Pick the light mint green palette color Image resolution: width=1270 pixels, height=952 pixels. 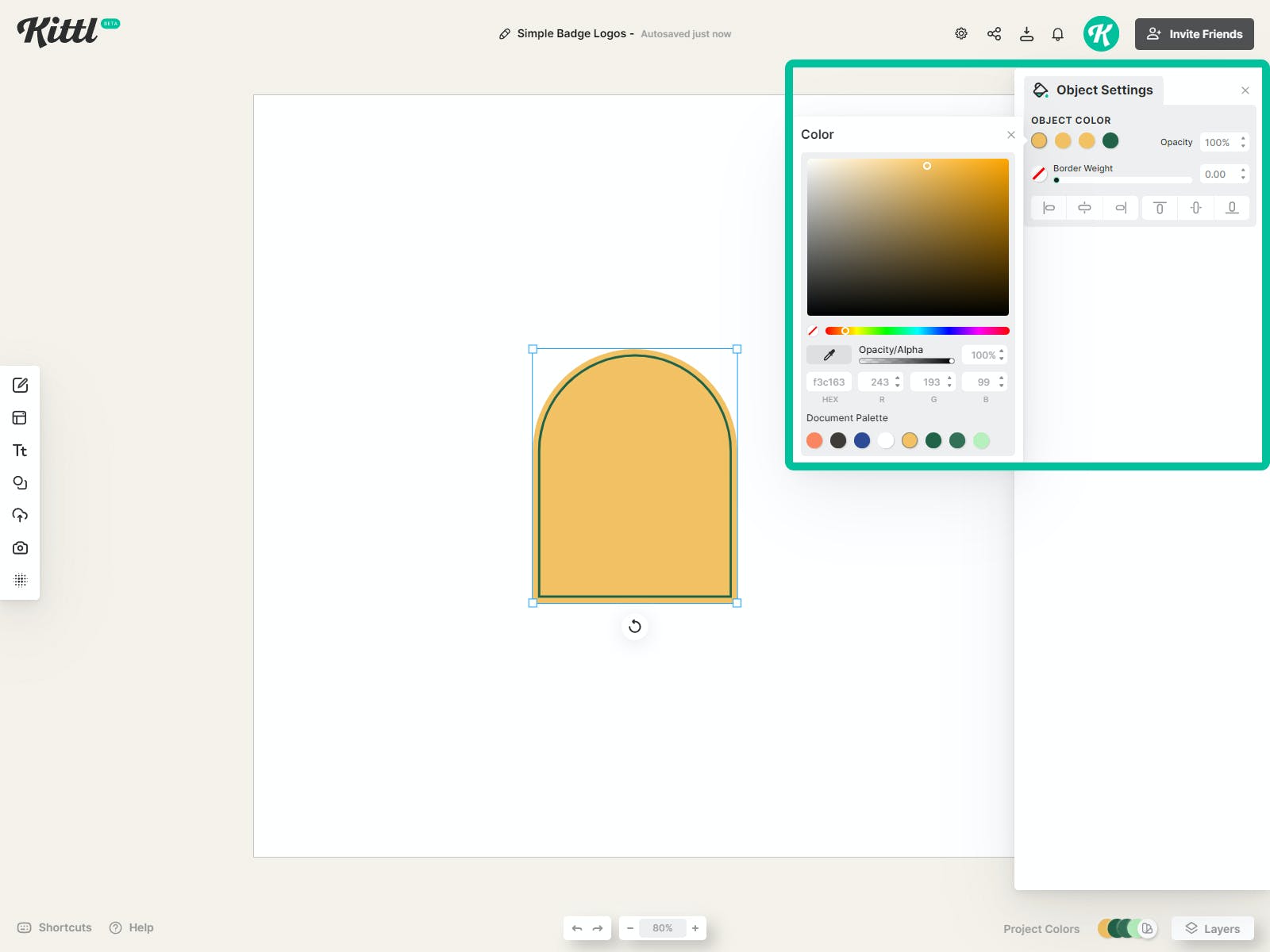(x=982, y=440)
